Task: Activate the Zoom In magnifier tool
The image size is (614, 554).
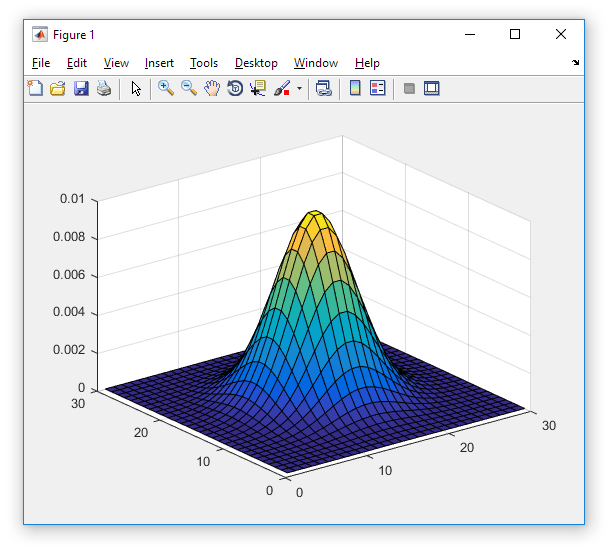Action: 166,88
